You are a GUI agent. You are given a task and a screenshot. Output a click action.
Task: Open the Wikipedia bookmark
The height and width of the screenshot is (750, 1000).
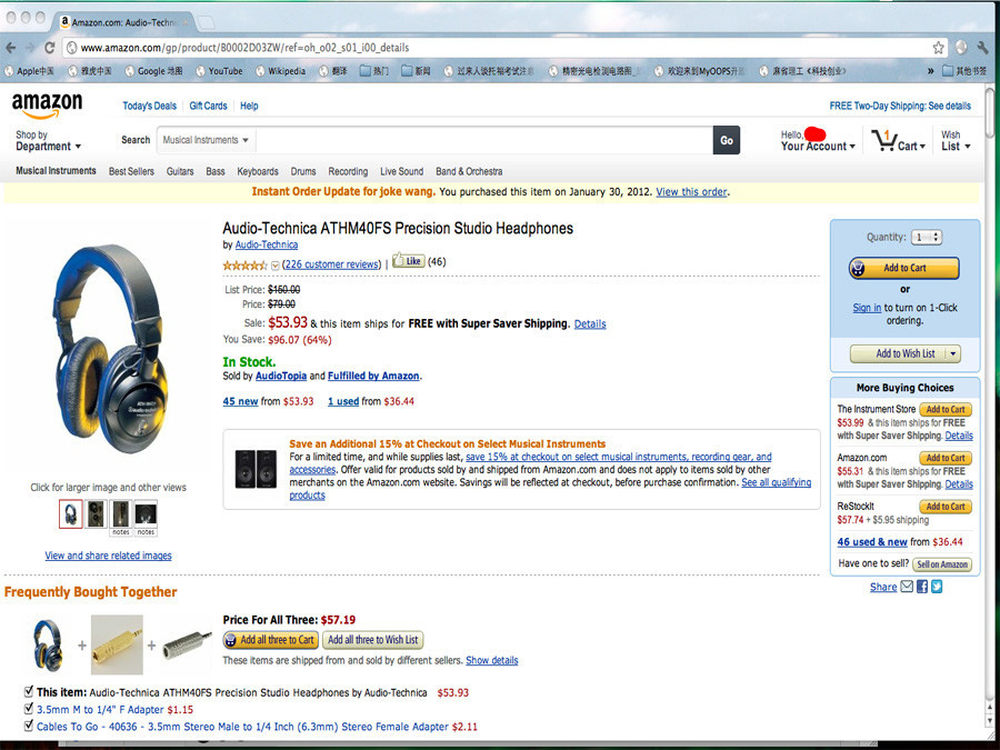coord(281,71)
